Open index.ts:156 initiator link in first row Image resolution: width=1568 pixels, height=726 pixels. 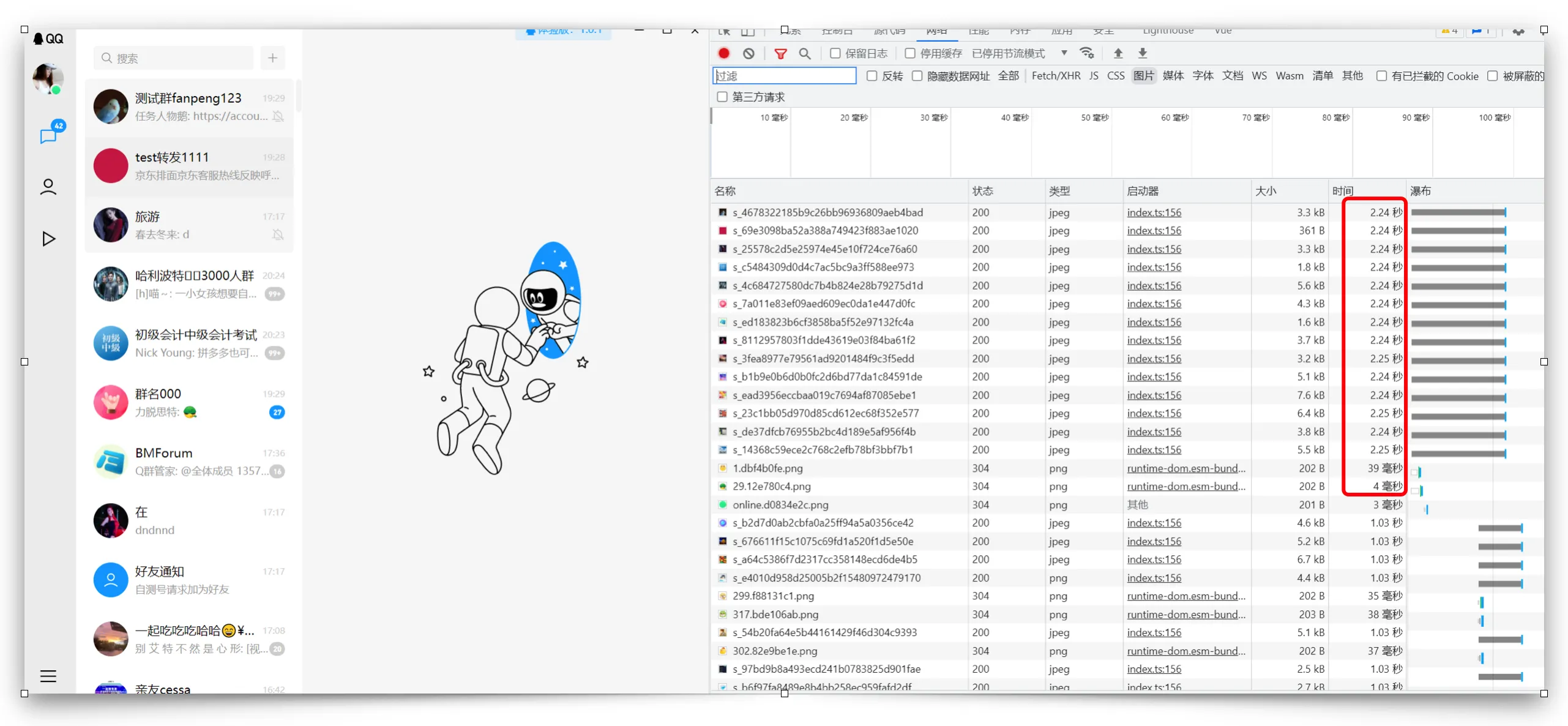click(x=1154, y=212)
